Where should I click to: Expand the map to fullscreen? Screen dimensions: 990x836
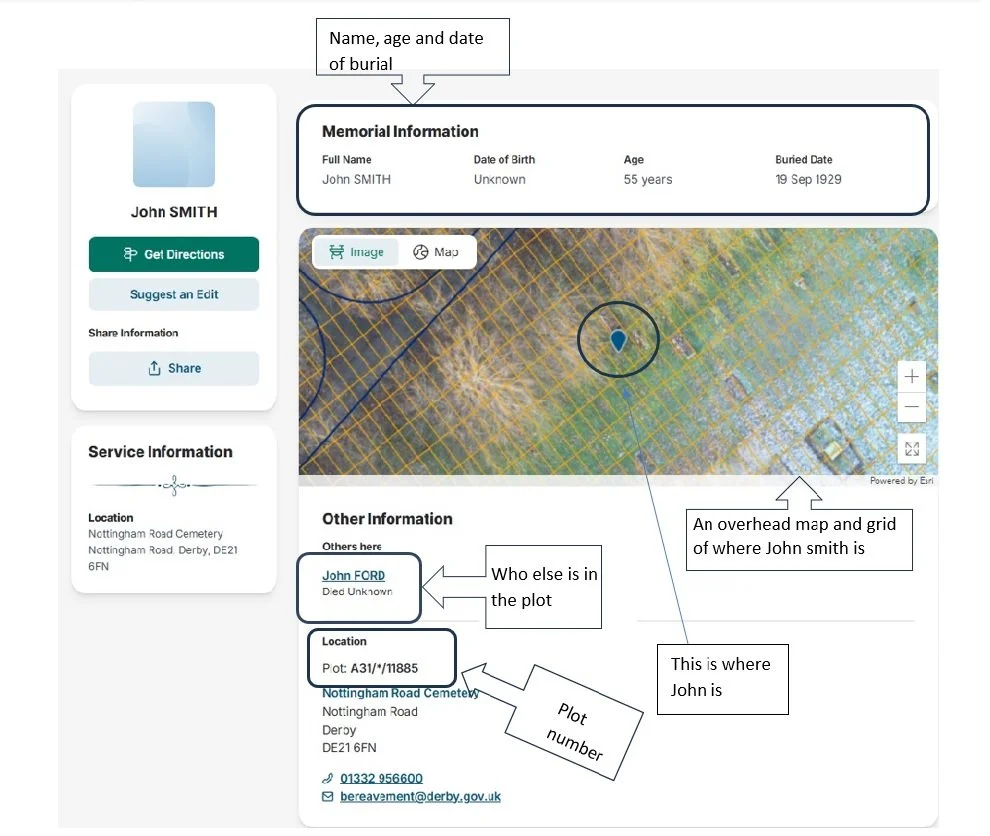tap(912, 449)
